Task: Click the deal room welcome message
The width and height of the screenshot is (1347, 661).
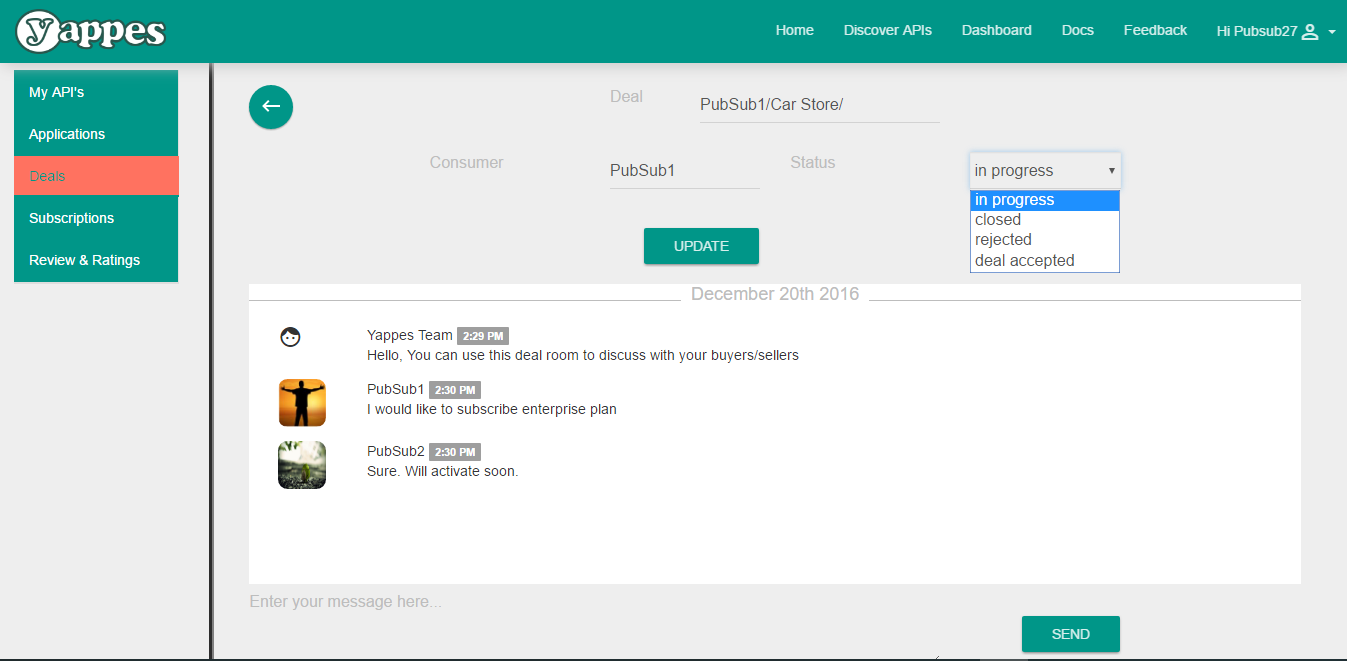Action: [x=583, y=355]
